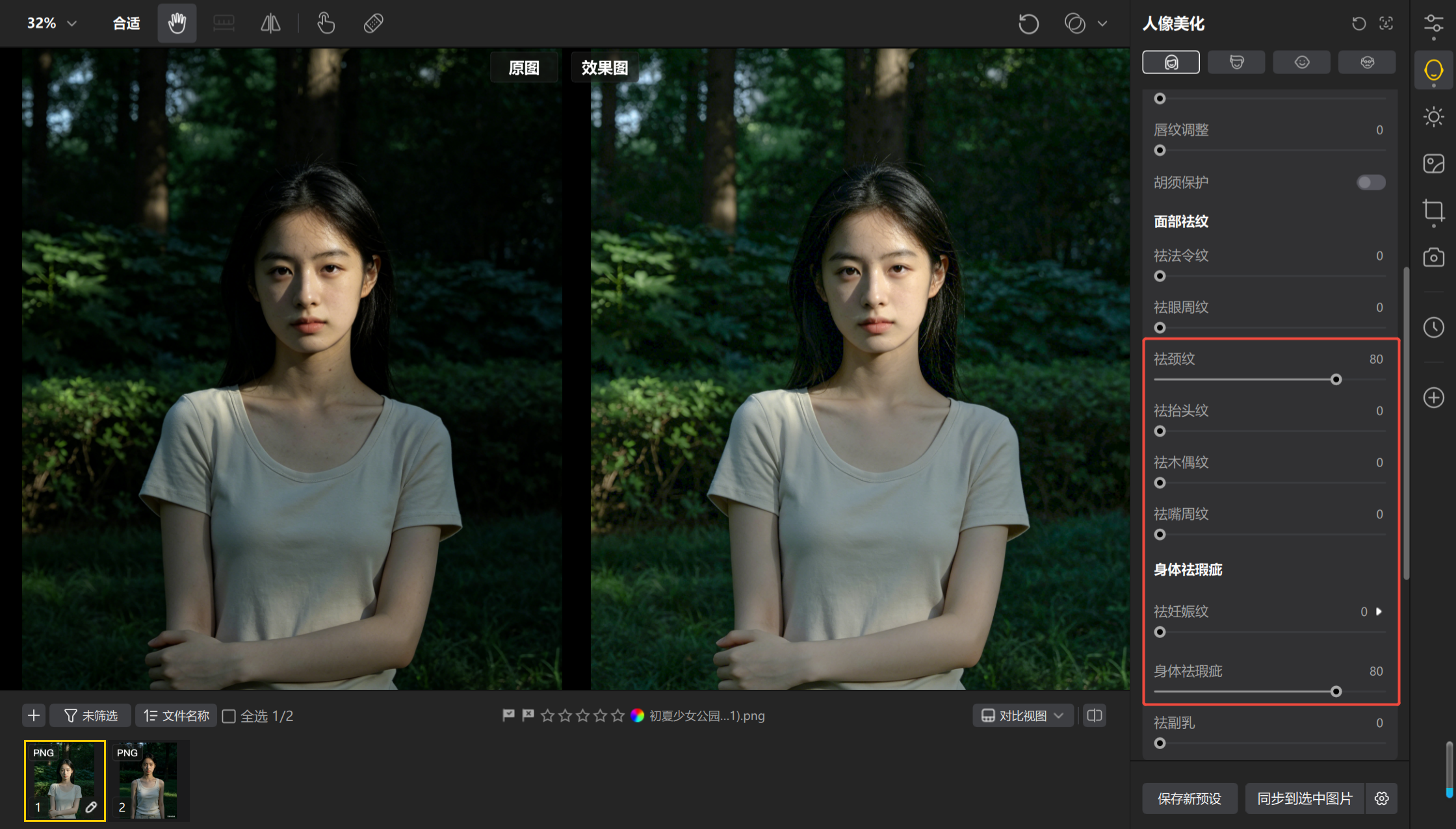Rate the image five stars
The height and width of the screenshot is (829, 1456).
point(617,715)
